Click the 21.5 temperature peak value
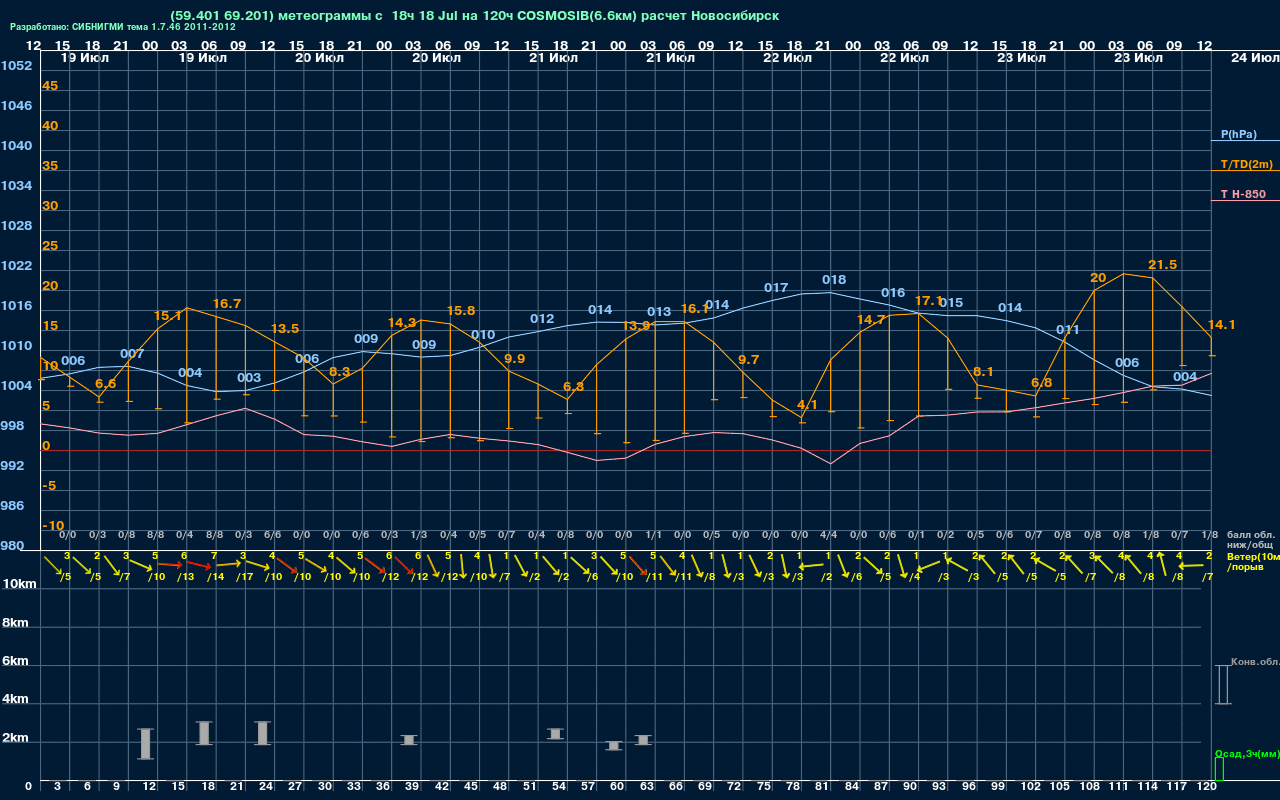 point(1162,265)
